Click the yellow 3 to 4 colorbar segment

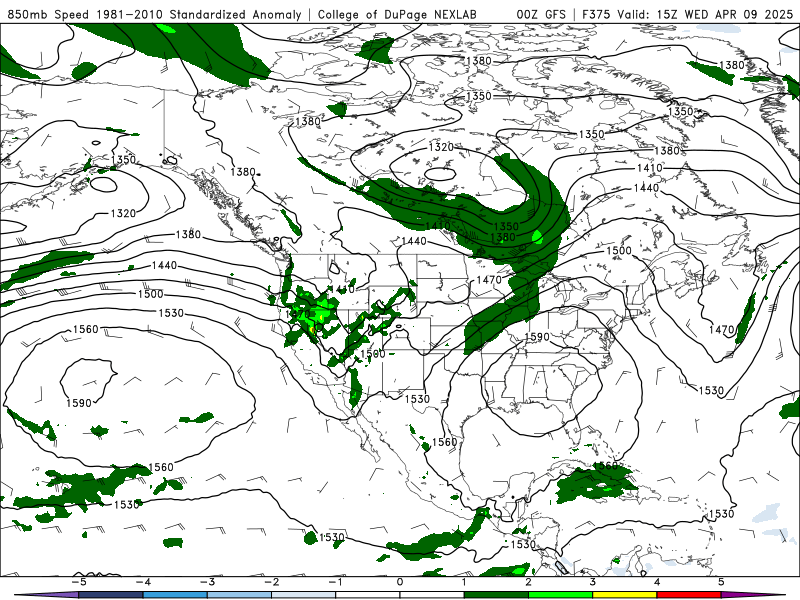[624, 595]
